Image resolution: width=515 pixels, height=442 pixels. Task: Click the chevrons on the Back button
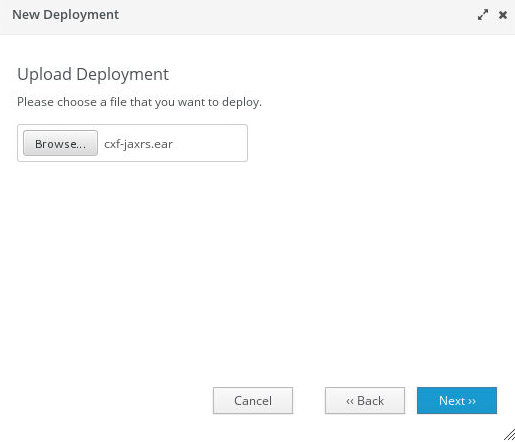(350, 401)
